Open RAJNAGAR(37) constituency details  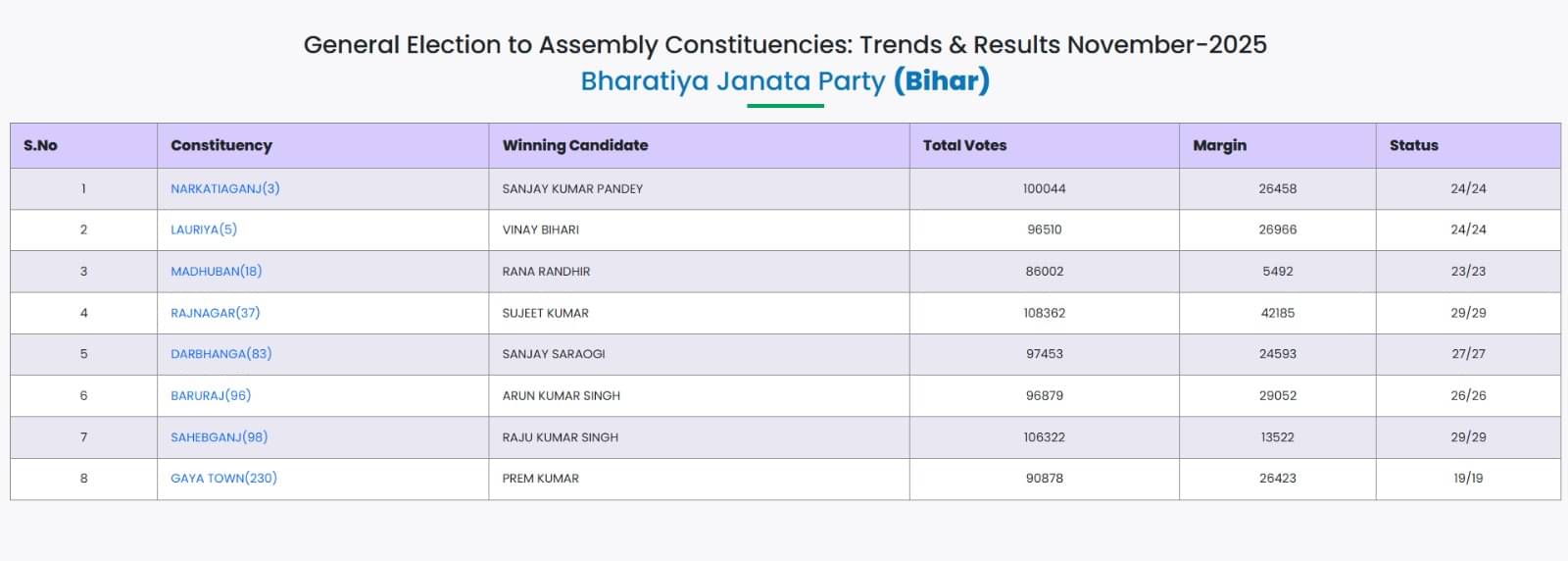click(x=215, y=313)
